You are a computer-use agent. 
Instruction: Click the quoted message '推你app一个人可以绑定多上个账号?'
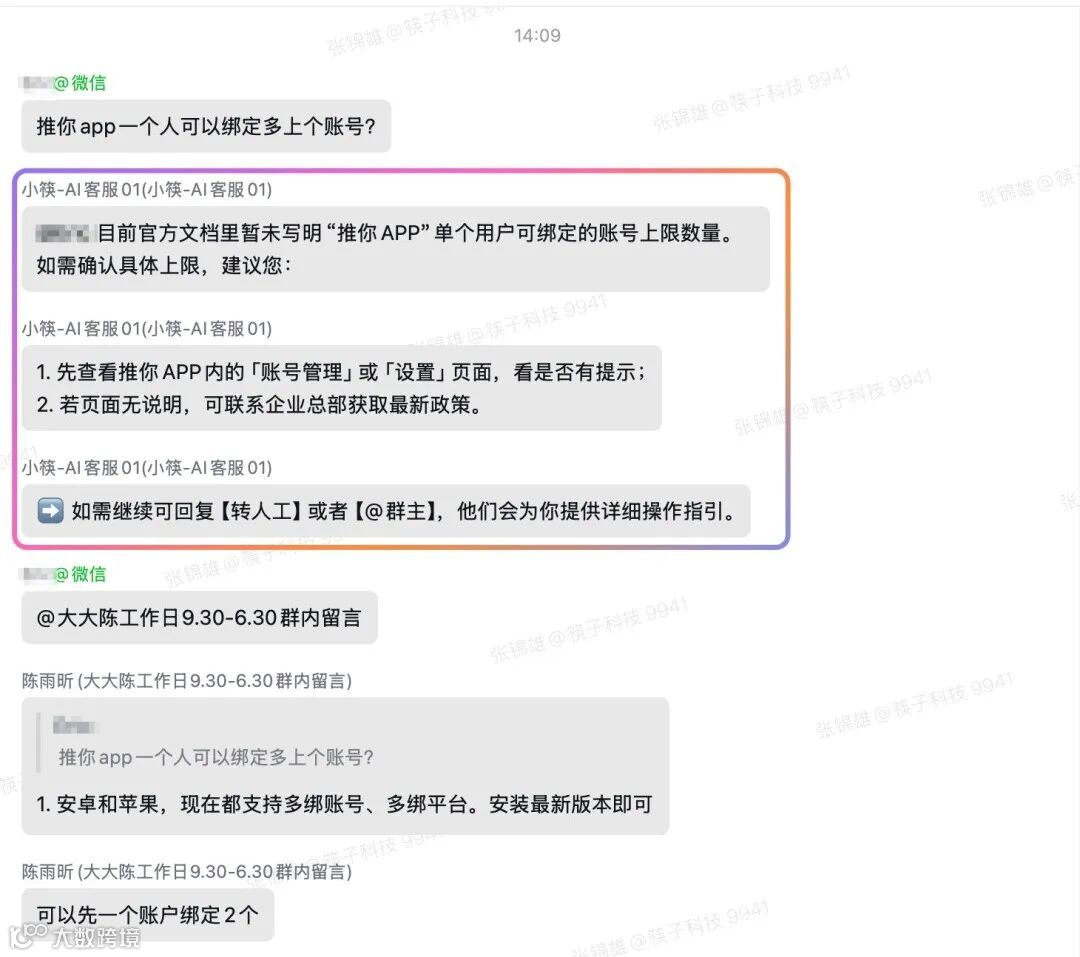[216, 757]
